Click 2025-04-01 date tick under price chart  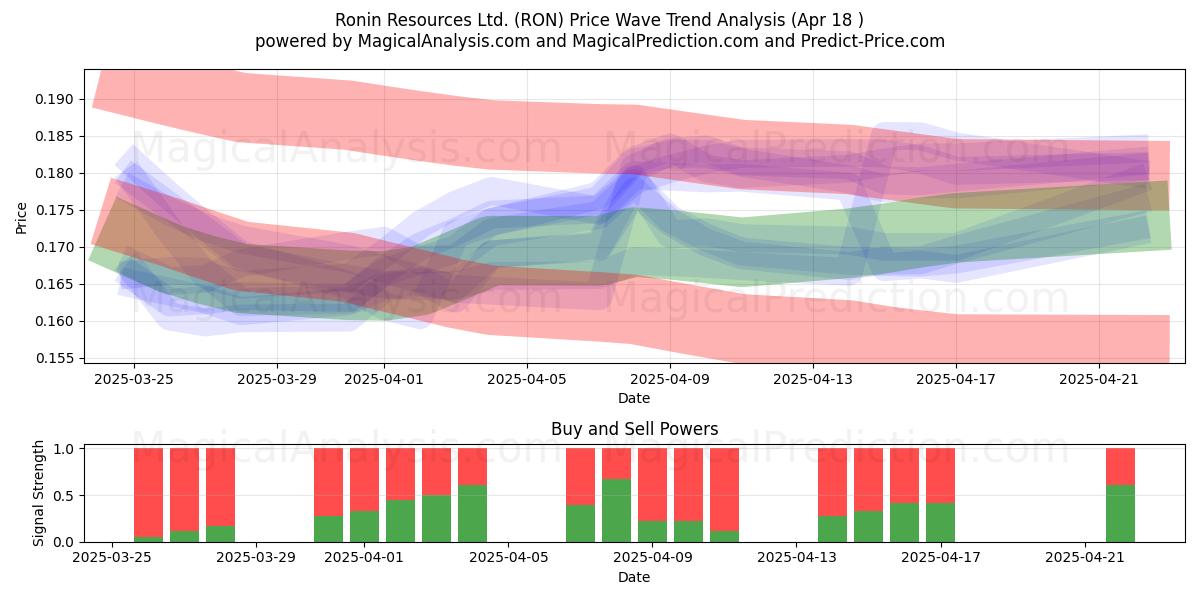pyautogui.click(x=384, y=379)
